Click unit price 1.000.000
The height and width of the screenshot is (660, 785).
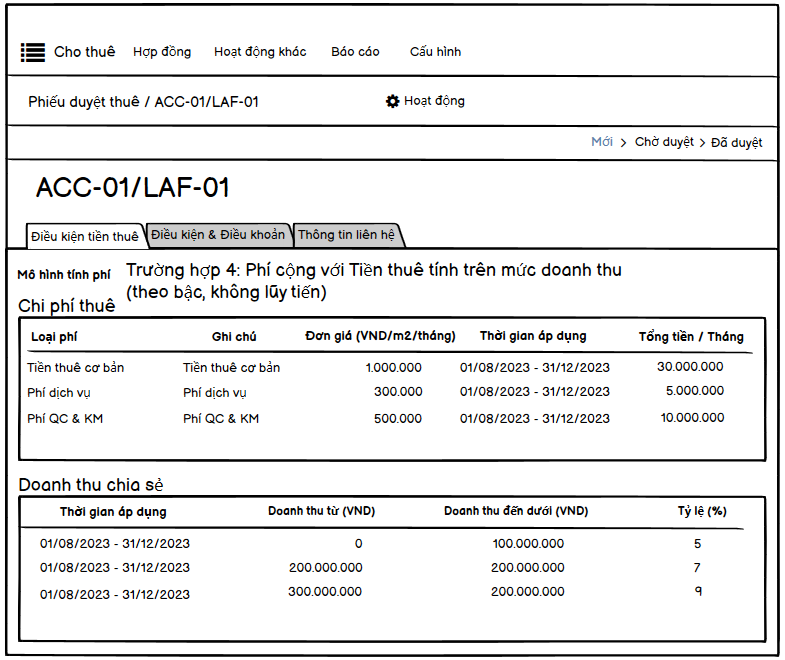pyautogui.click(x=394, y=368)
